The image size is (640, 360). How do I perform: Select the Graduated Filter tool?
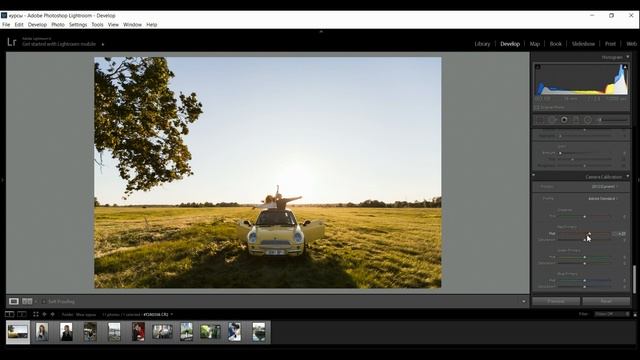pyautogui.click(x=576, y=120)
